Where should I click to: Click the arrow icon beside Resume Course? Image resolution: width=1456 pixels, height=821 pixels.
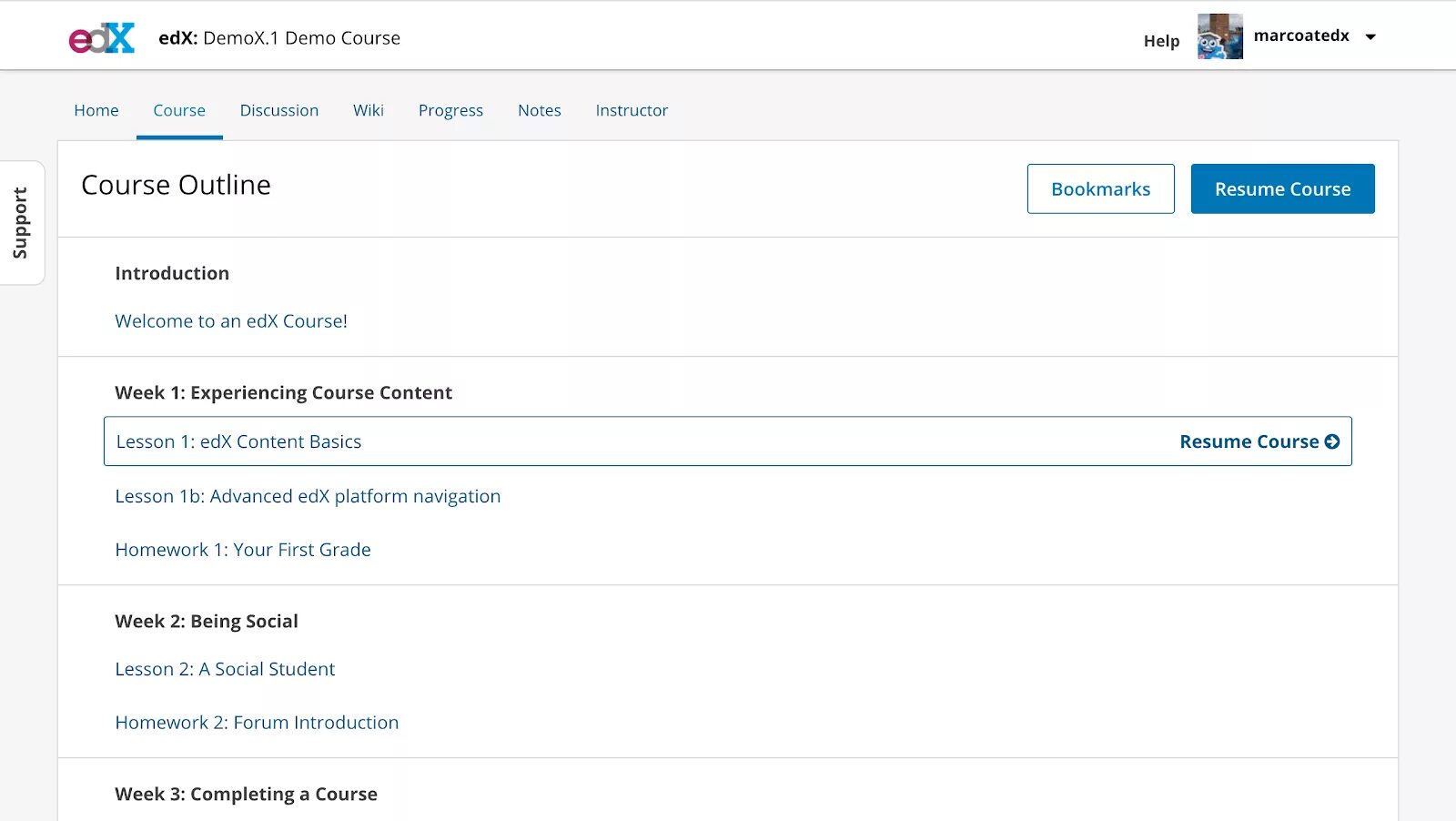point(1332,441)
